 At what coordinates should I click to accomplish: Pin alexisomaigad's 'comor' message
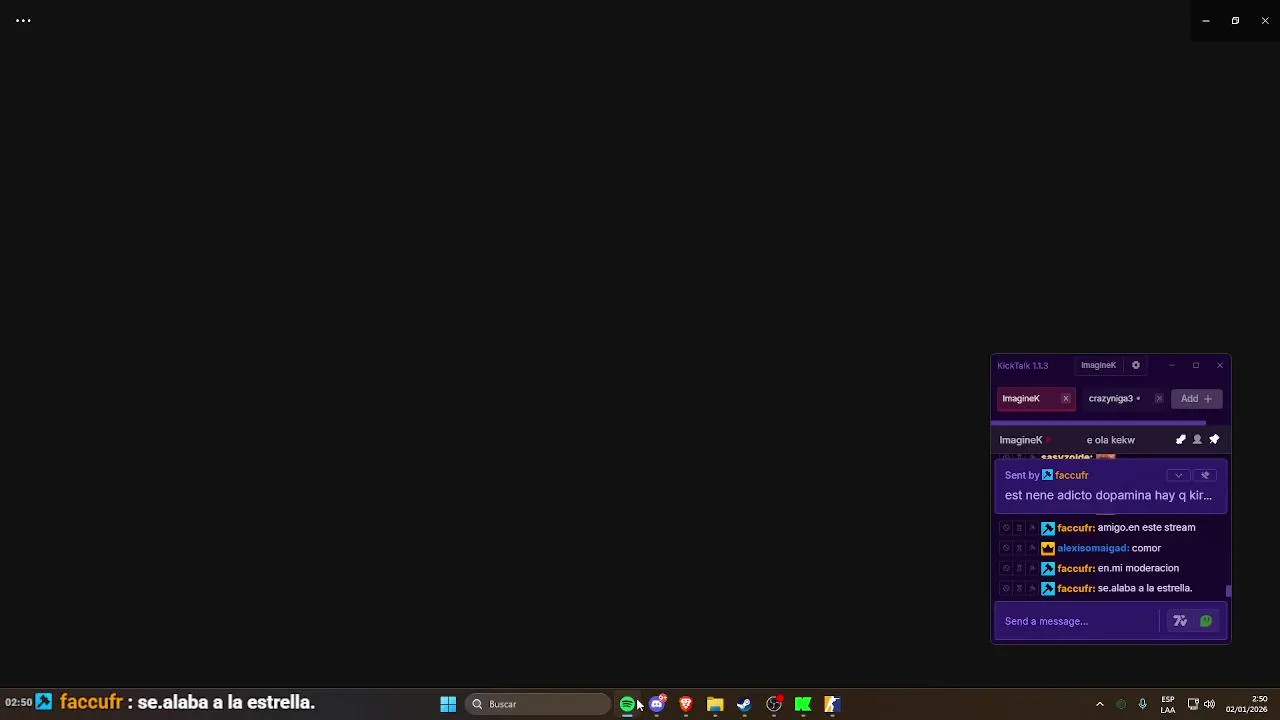tap(1032, 548)
